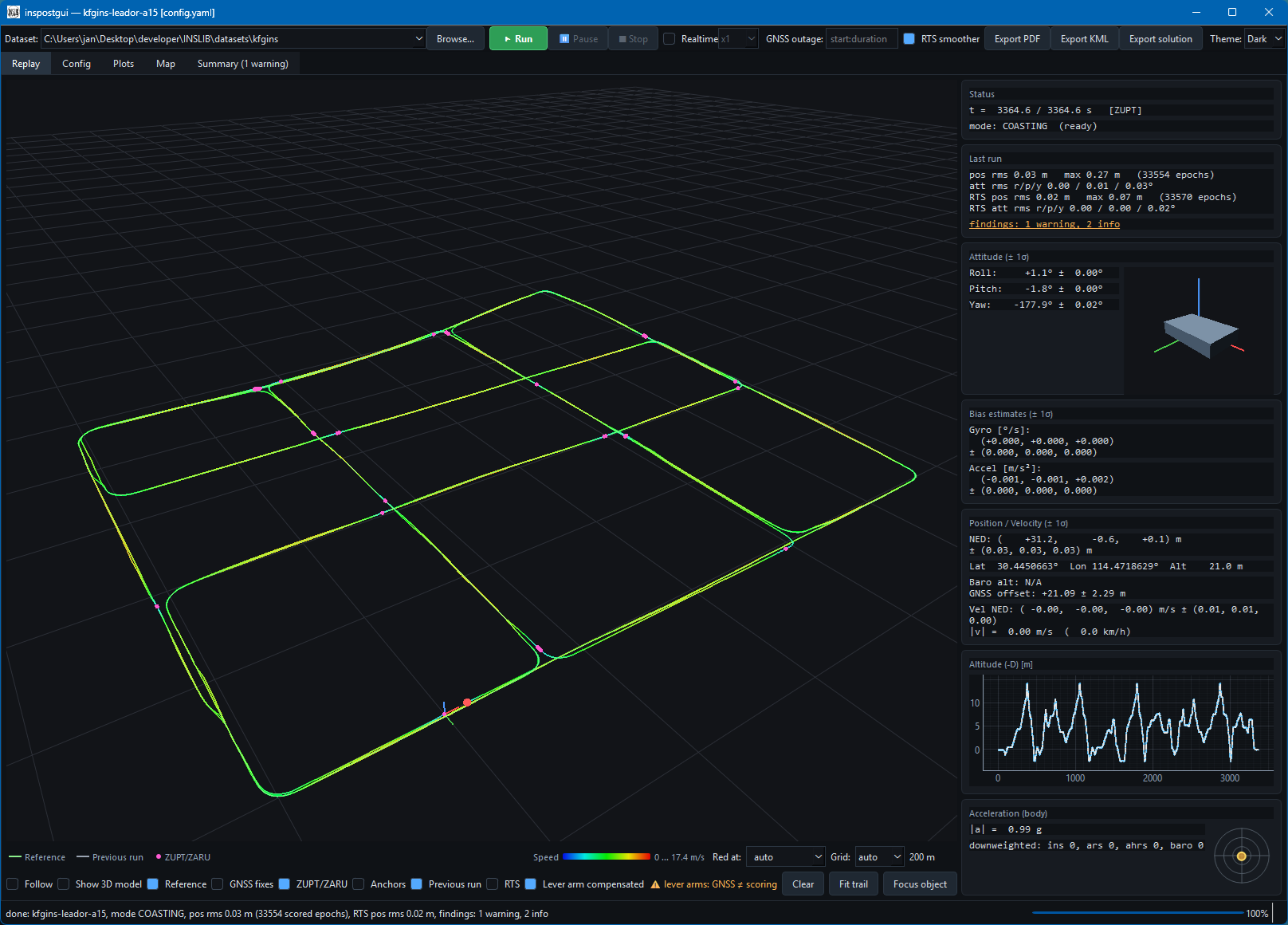Disable the RTS smoother checkbox
The image size is (1288, 925).
(x=909, y=38)
